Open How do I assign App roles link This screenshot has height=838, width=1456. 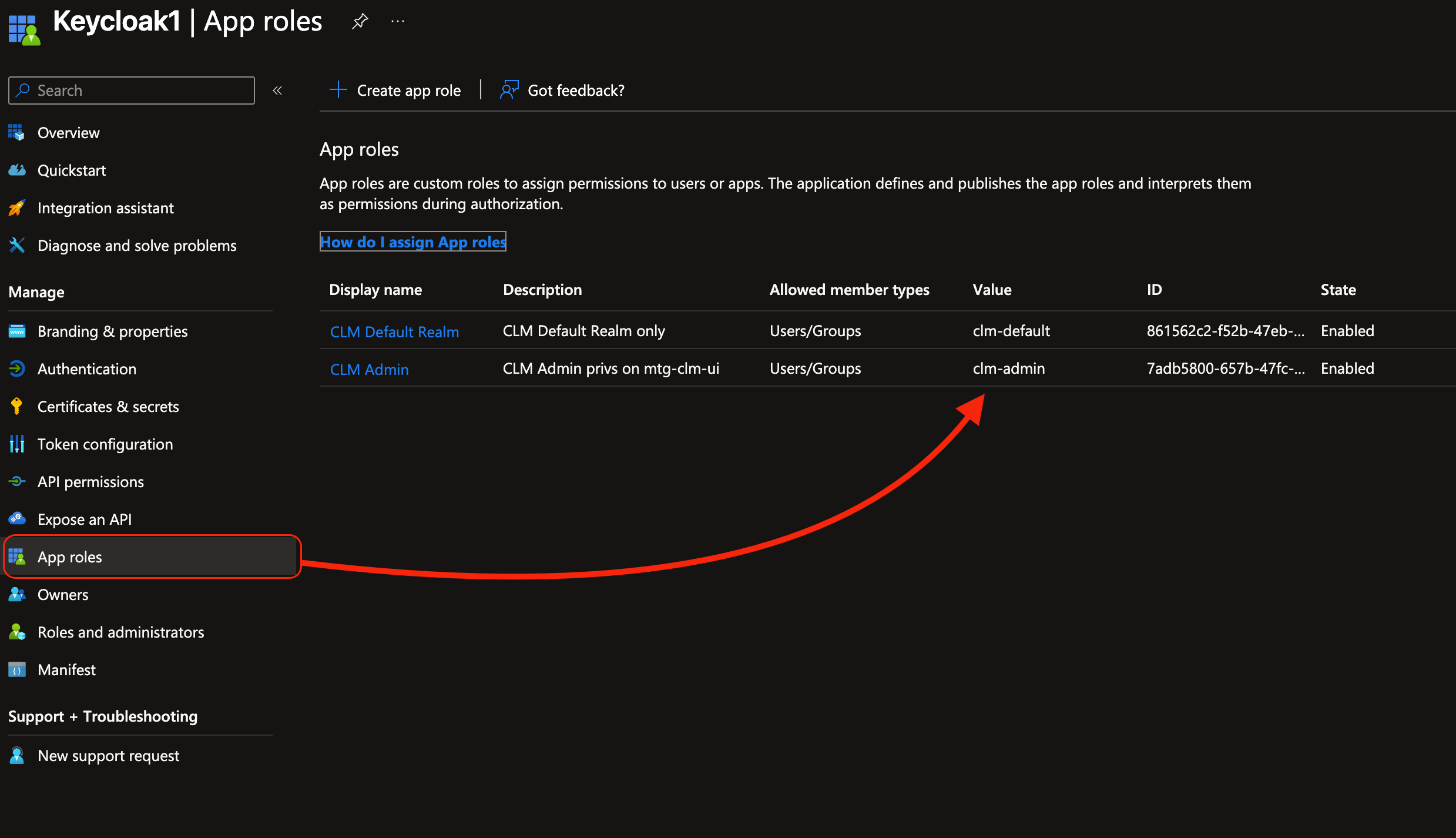click(x=412, y=242)
